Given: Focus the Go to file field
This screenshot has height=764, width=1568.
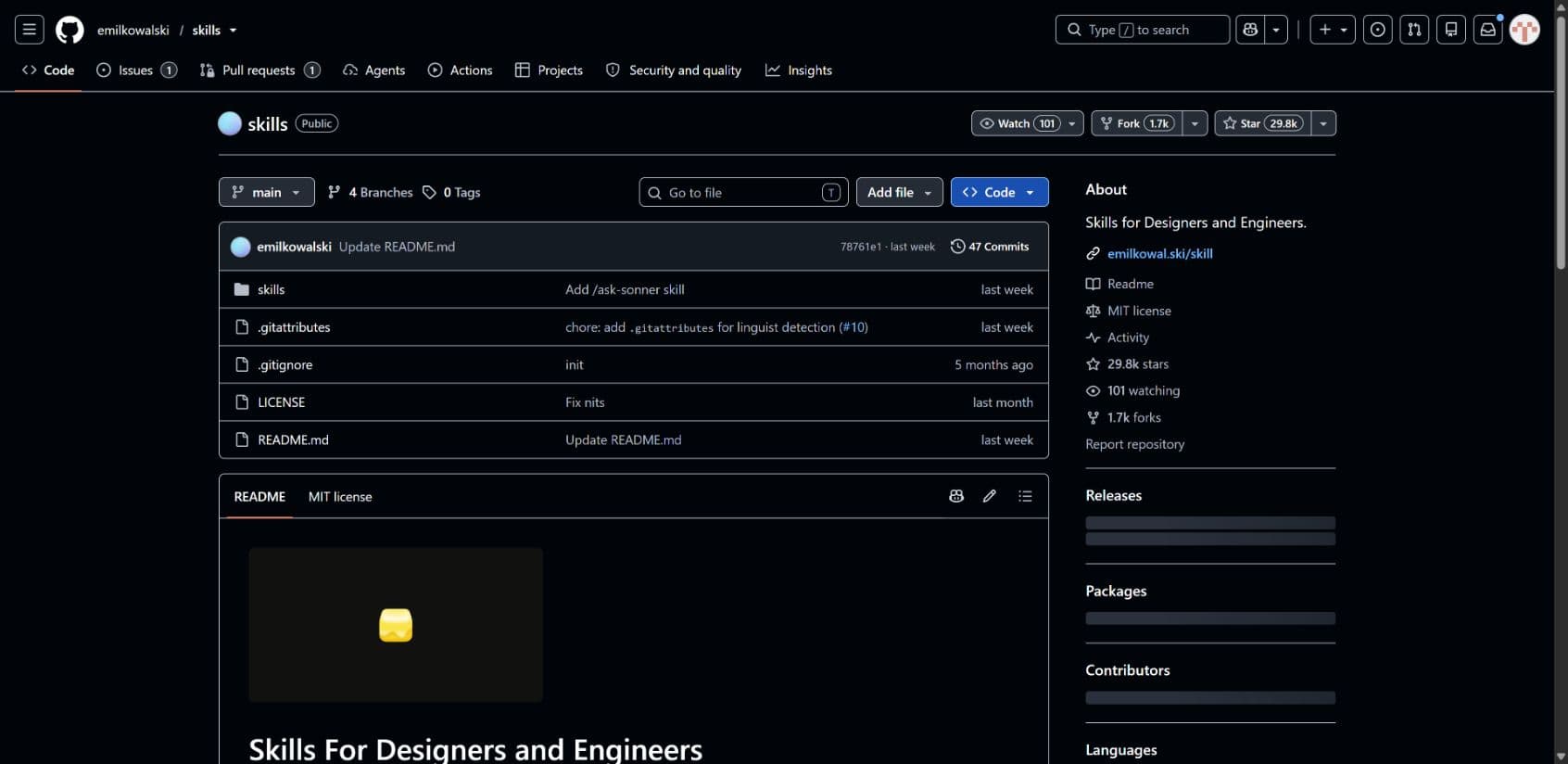Looking at the screenshot, I should pyautogui.click(x=743, y=192).
